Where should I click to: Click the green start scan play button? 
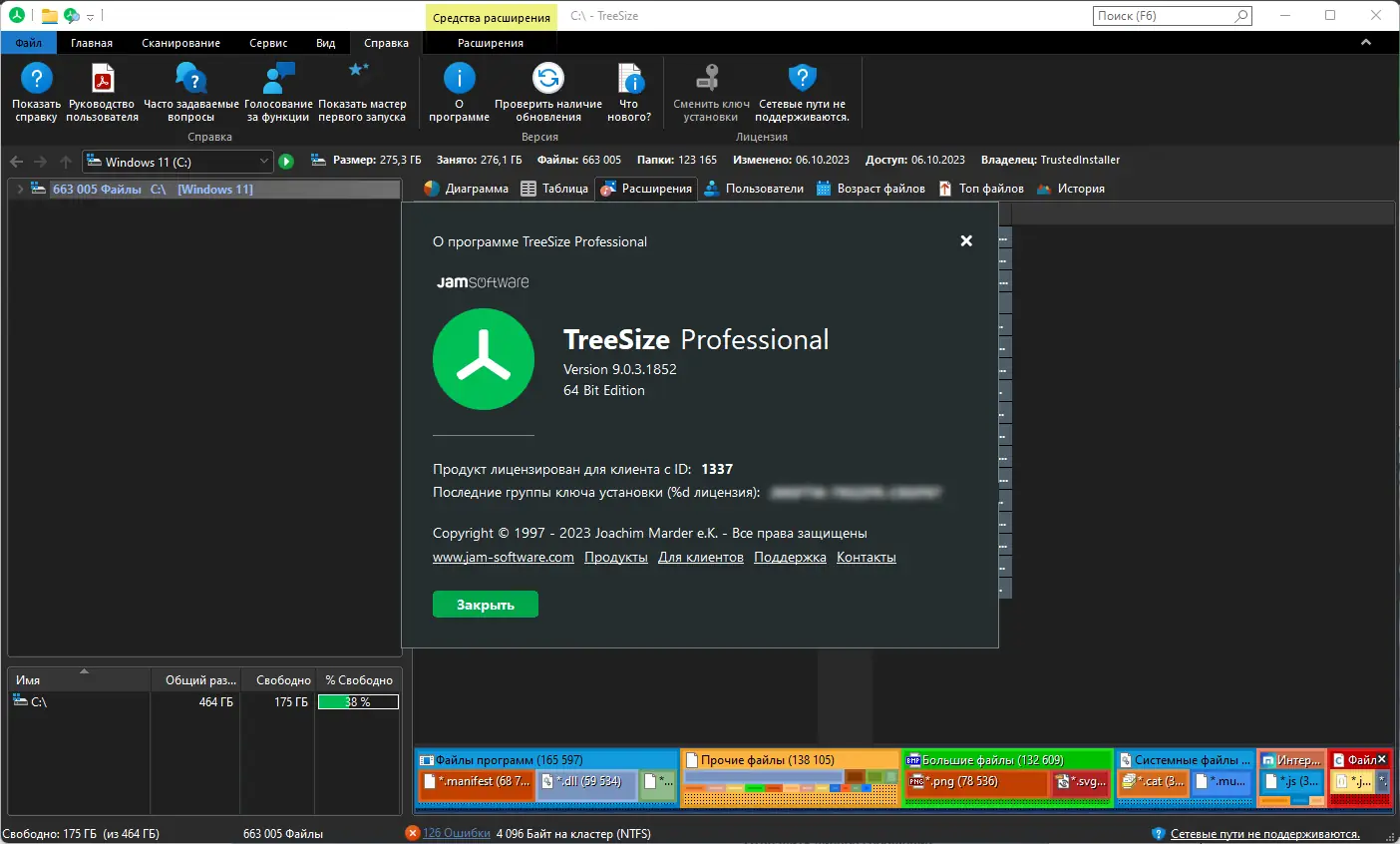click(x=286, y=162)
